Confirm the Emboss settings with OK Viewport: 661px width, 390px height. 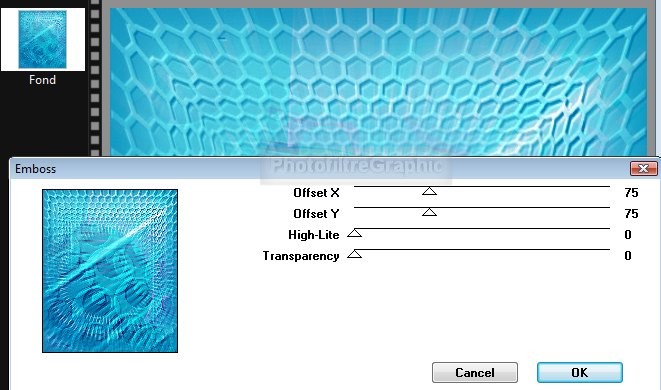coord(580,372)
